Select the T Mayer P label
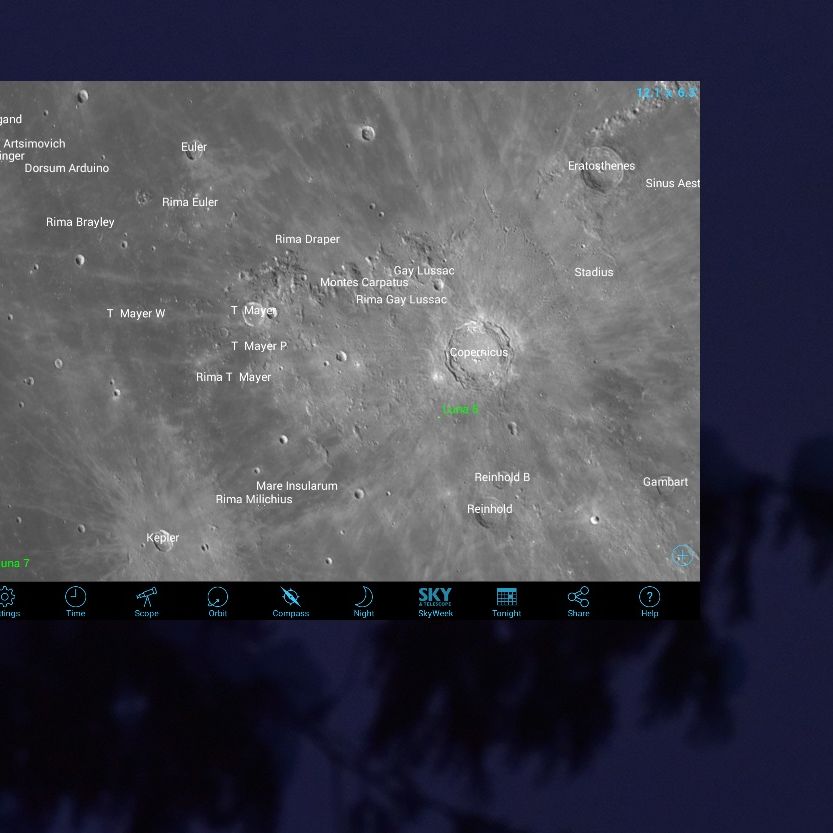The image size is (833, 833). (259, 346)
